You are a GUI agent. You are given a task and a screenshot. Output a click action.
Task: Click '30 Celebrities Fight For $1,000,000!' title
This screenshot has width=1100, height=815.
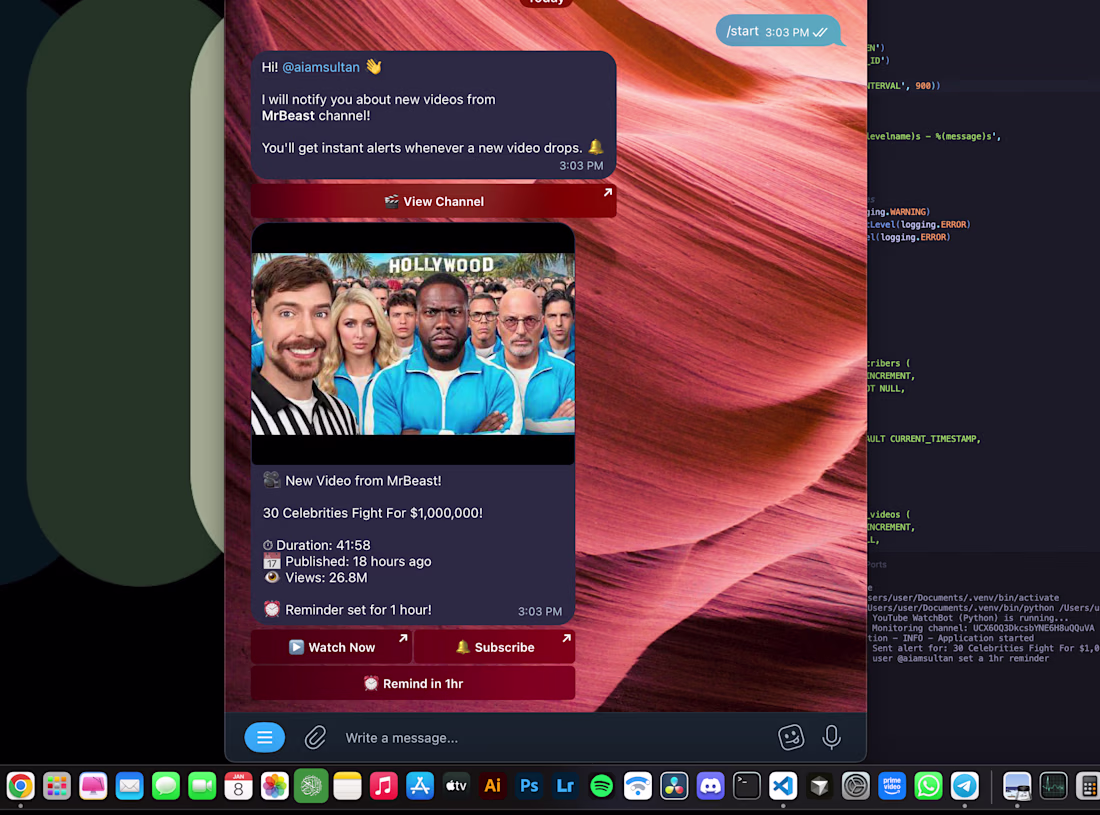tap(373, 513)
